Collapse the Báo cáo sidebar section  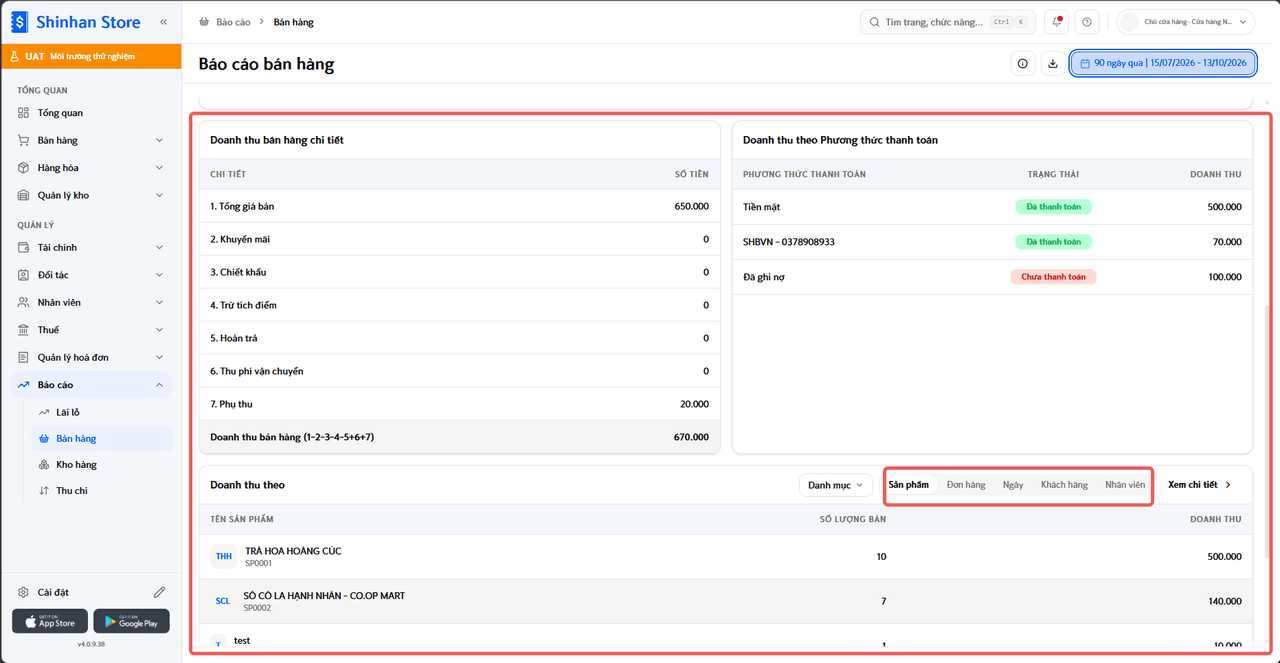pyautogui.click(x=91, y=385)
